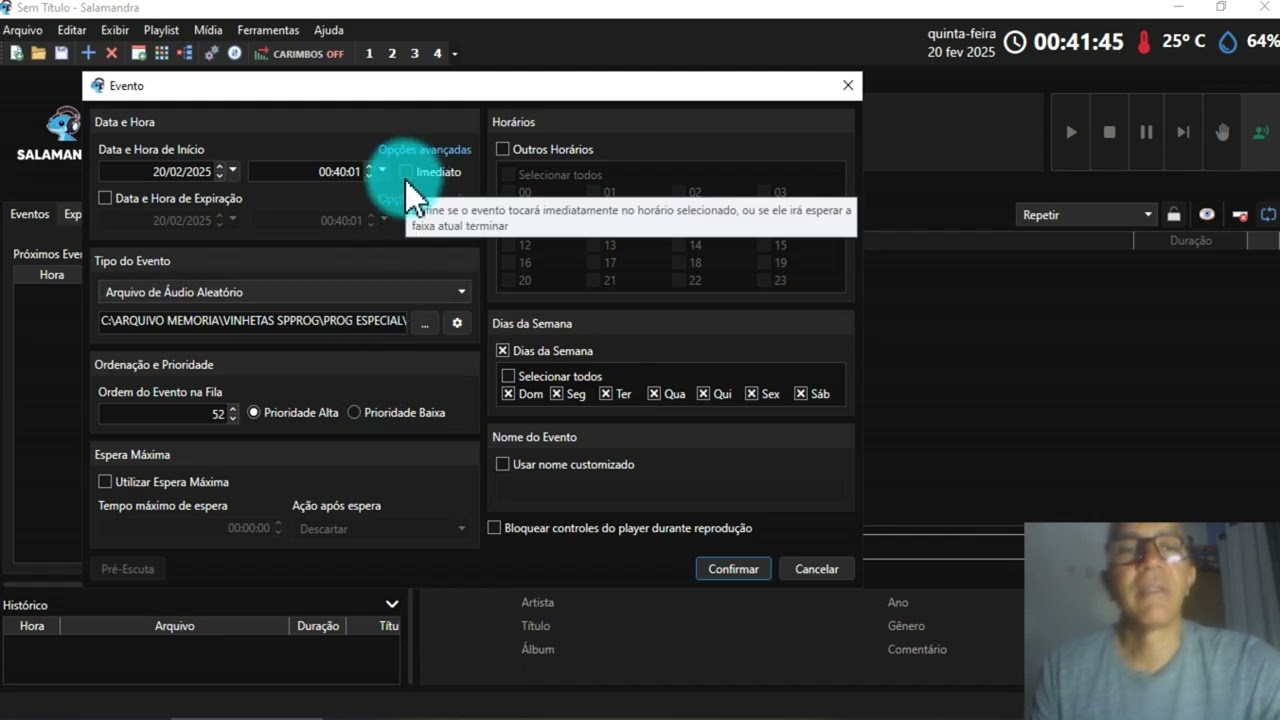Open the Exibir menu
The width and height of the screenshot is (1280, 720).
(115, 30)
